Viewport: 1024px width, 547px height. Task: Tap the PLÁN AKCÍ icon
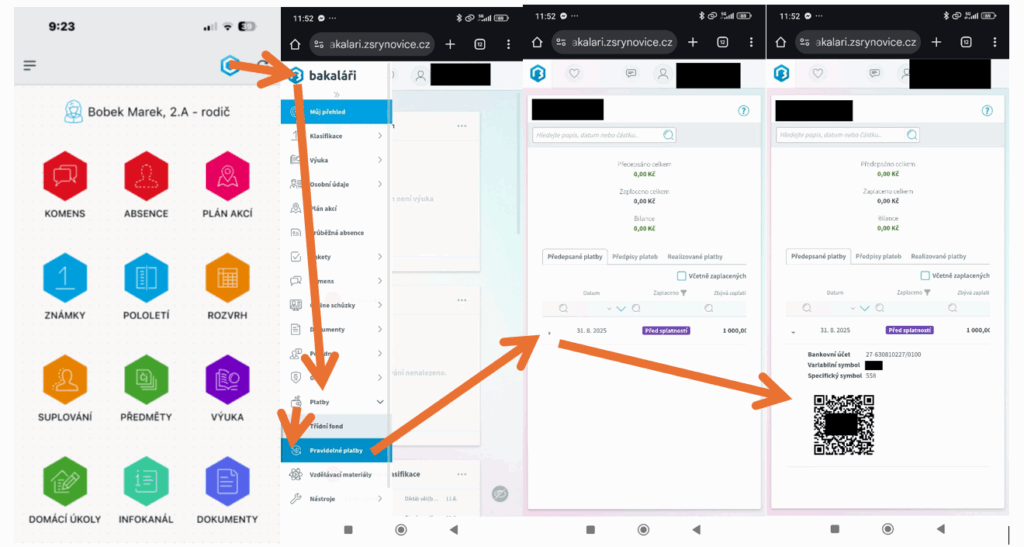pos(227,177)
